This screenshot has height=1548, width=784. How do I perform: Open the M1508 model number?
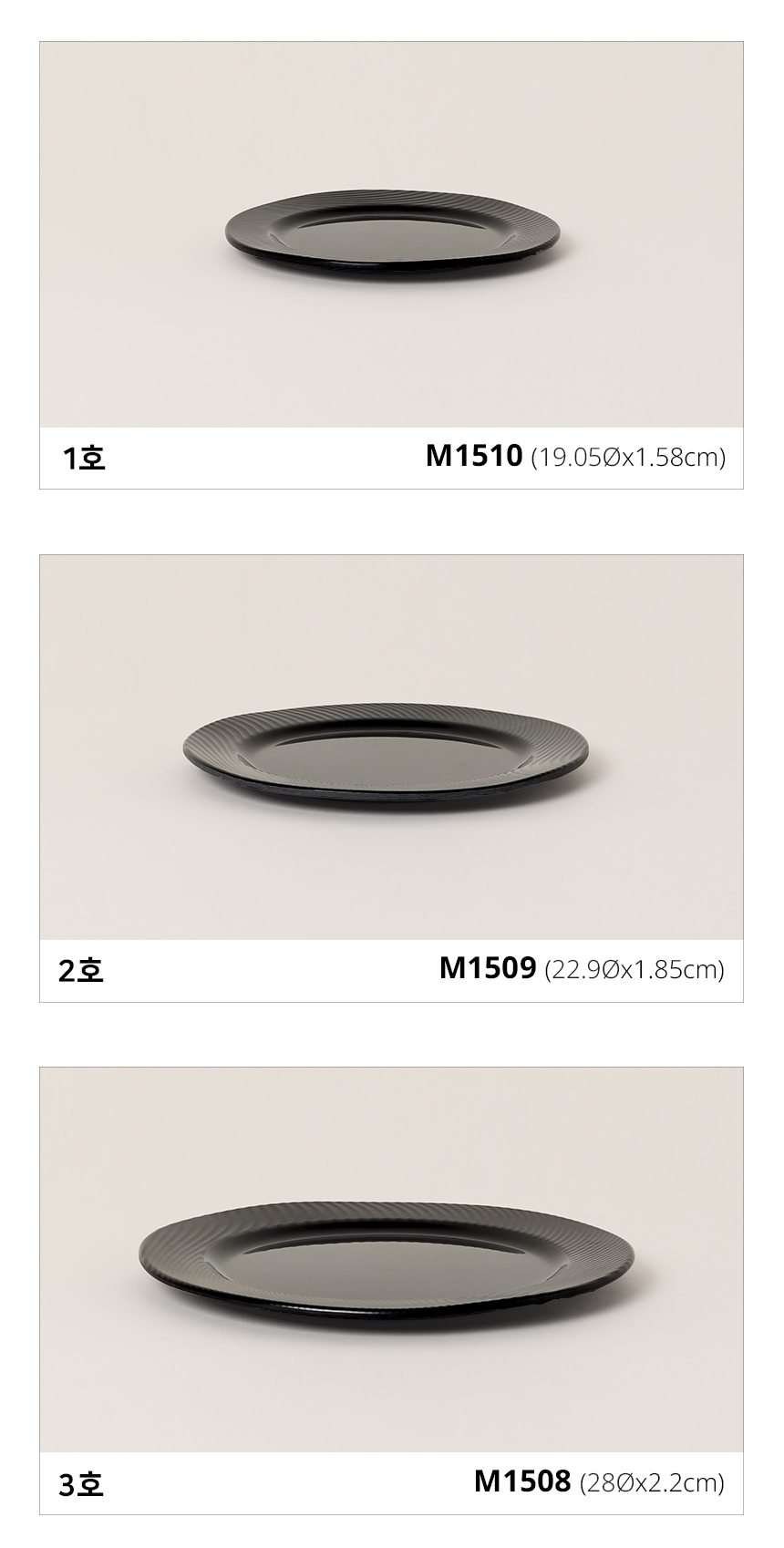click(522, 1481)
